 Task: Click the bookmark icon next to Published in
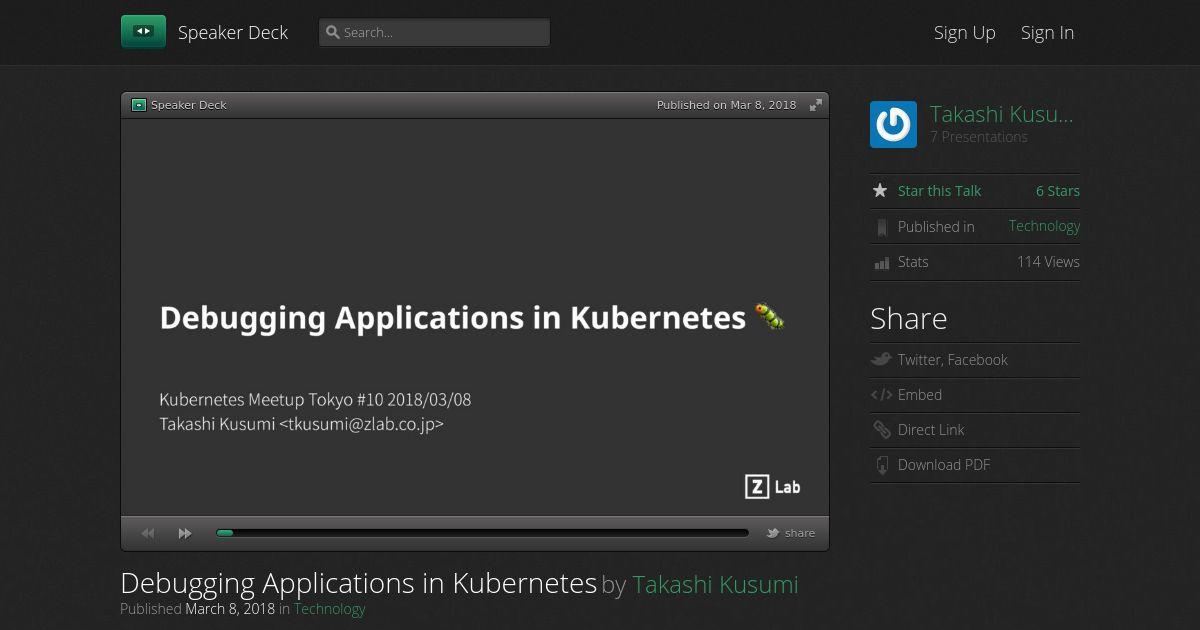pyautogui.click(x=881, y=227)
